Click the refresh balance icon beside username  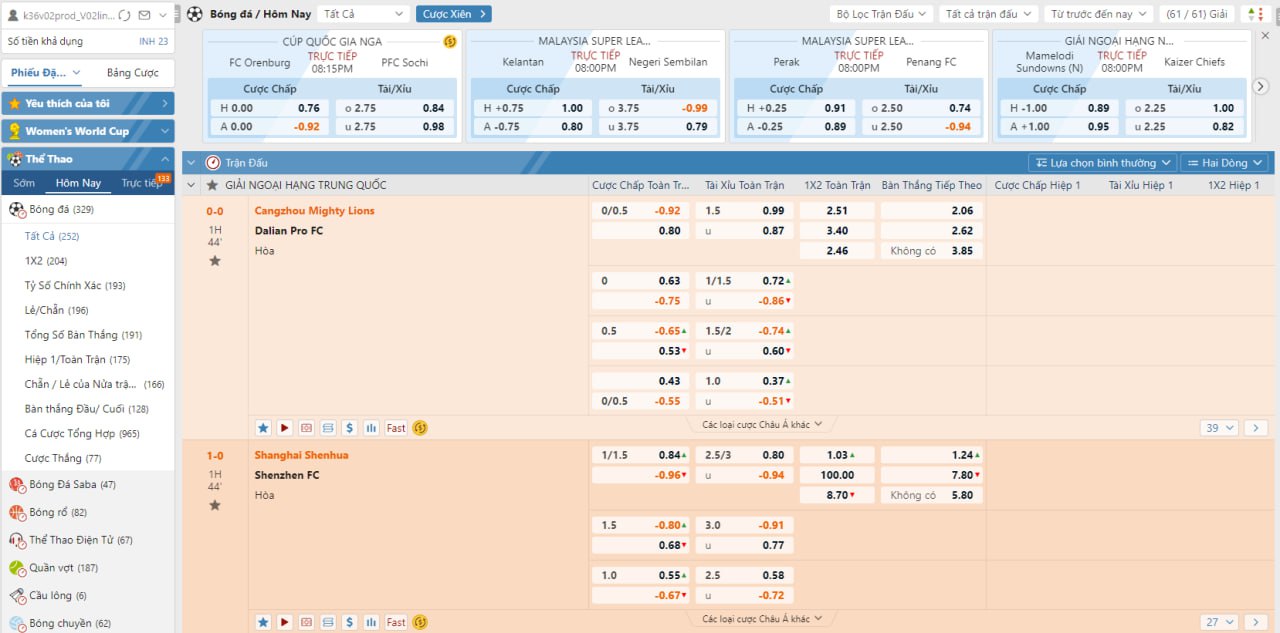[x=124, y=15]
